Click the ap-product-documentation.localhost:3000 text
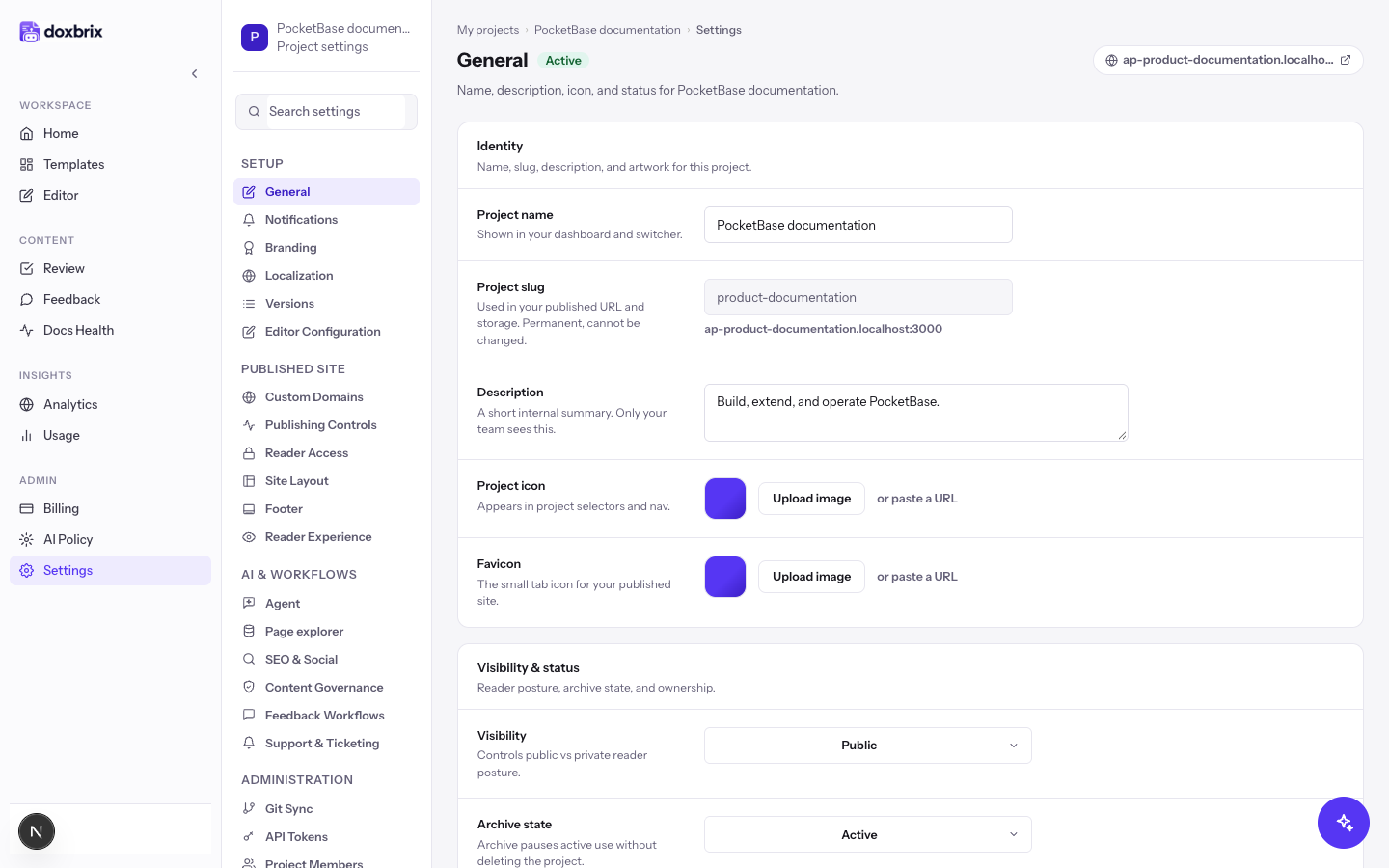The image size is (1389, 868). click(823, 329)
